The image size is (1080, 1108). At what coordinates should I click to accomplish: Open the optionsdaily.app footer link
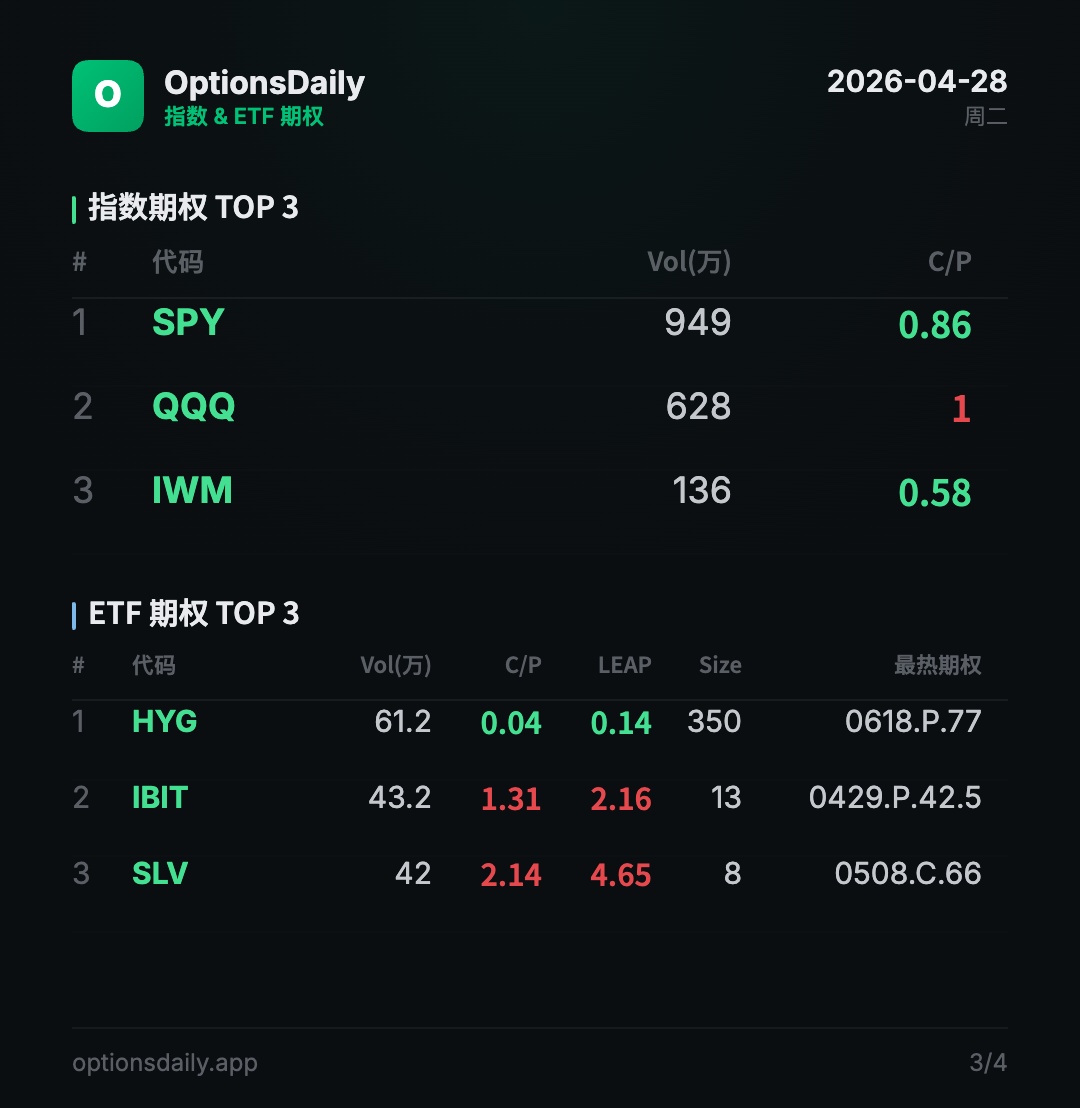click(165, 1062)
